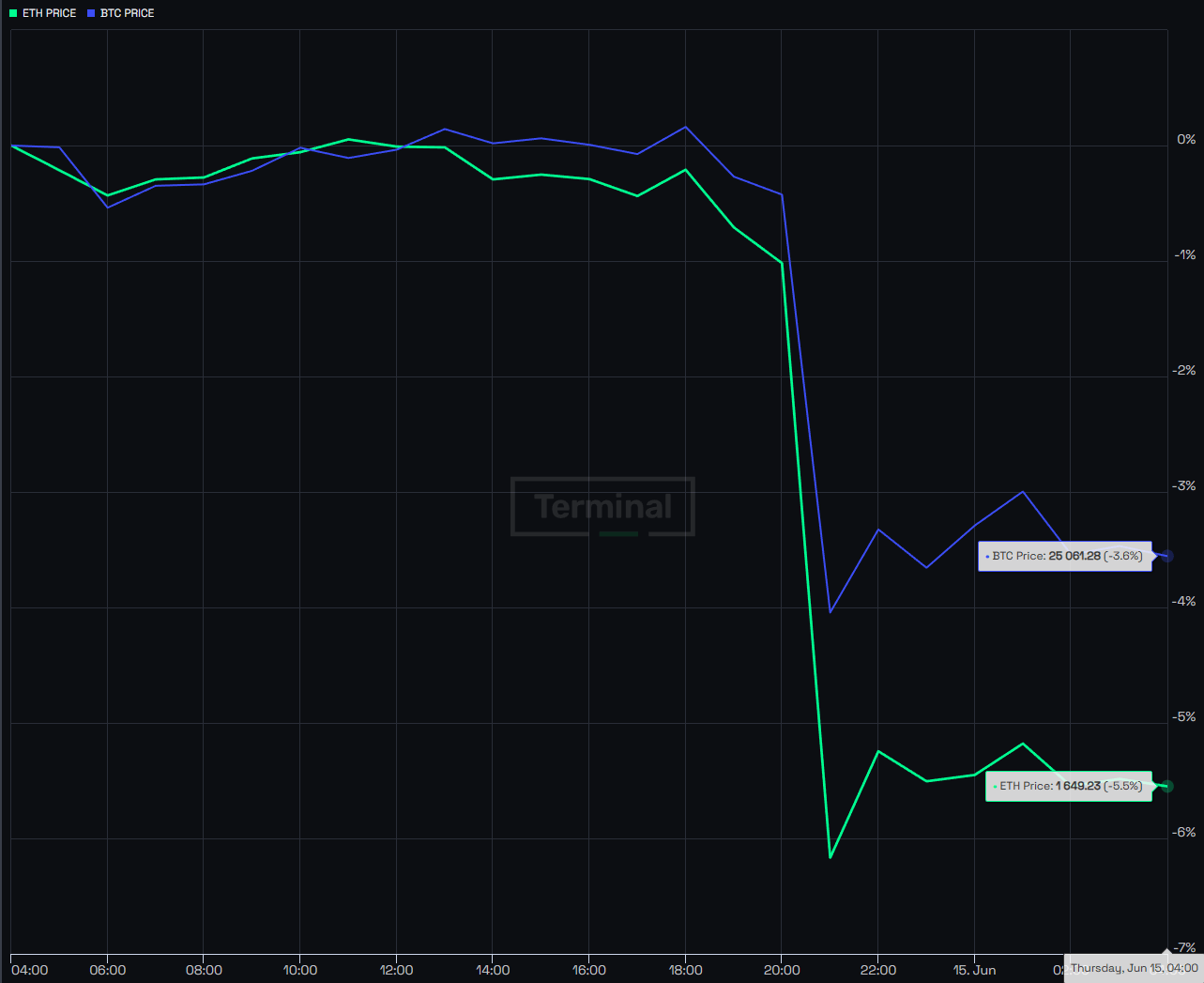Click the Terminal watermark logo

click(x=602, y=507)
